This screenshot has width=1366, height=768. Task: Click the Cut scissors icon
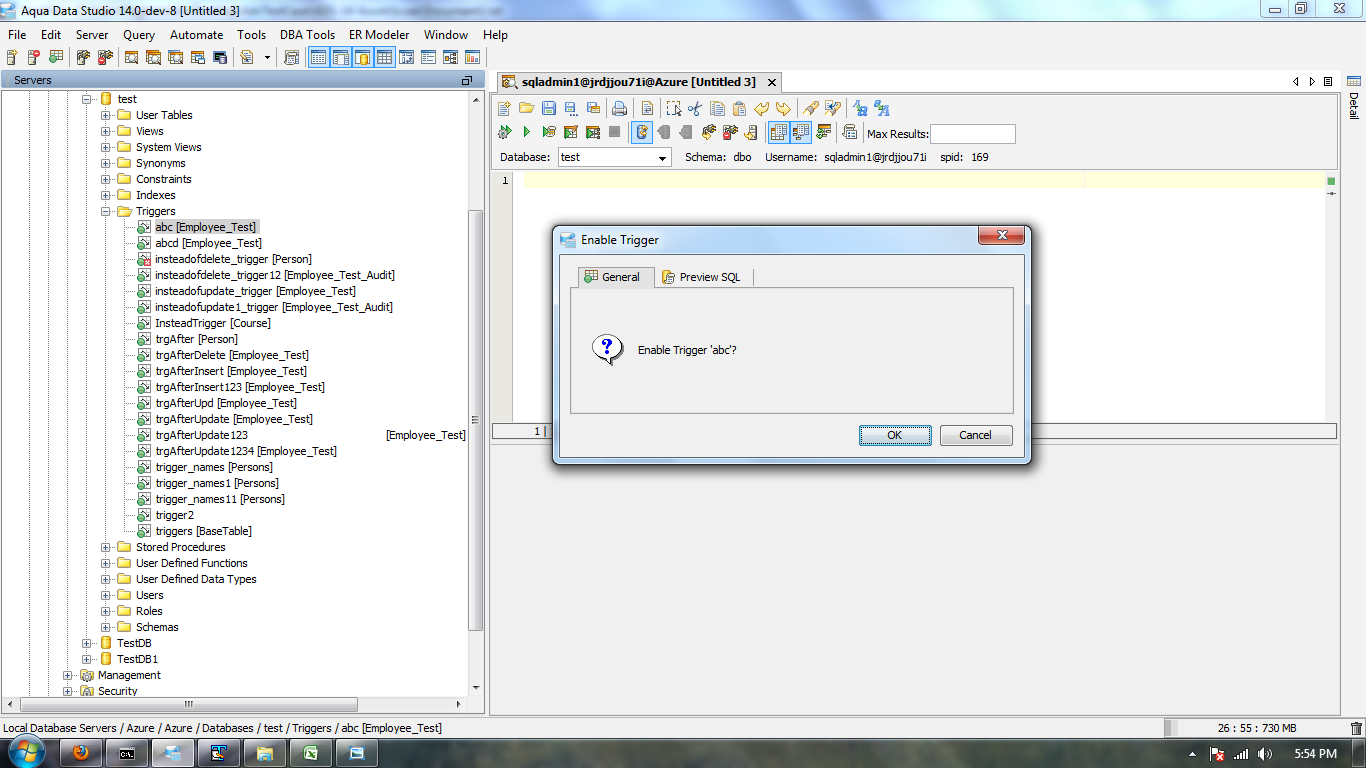pyautogui.click(x=695, y=108)
